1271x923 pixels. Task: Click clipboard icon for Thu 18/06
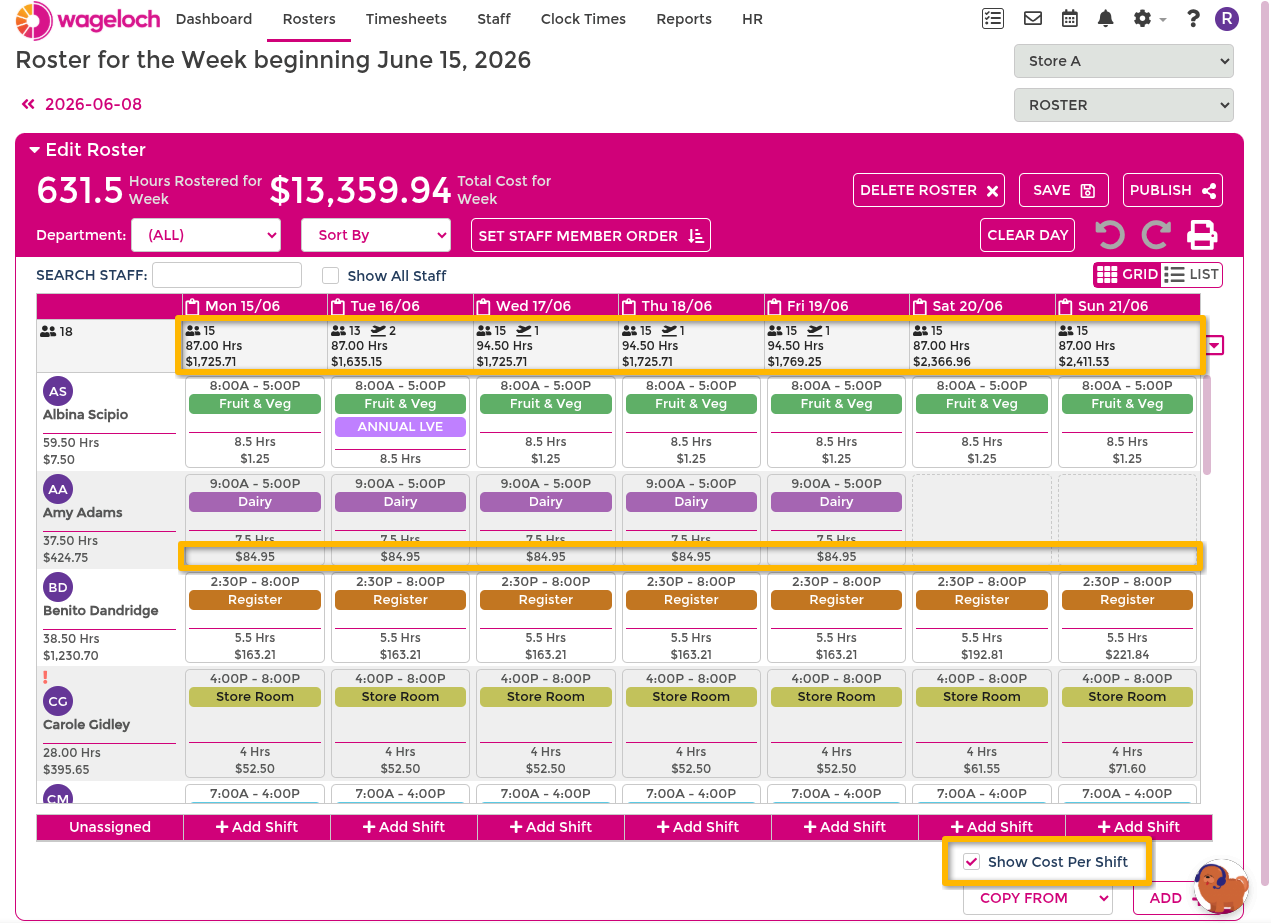pyautogui.click(x=629, y=306)
